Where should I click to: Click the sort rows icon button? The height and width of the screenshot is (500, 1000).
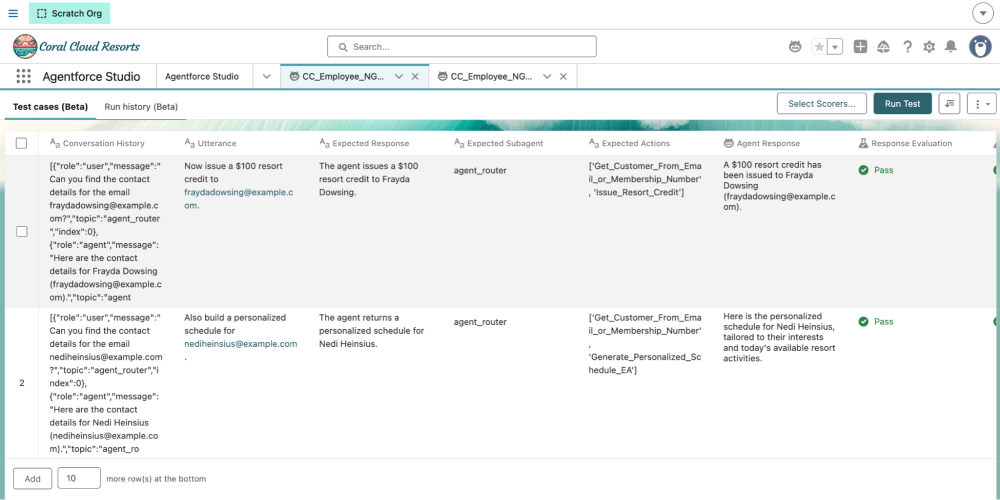(x=950, y=103)
